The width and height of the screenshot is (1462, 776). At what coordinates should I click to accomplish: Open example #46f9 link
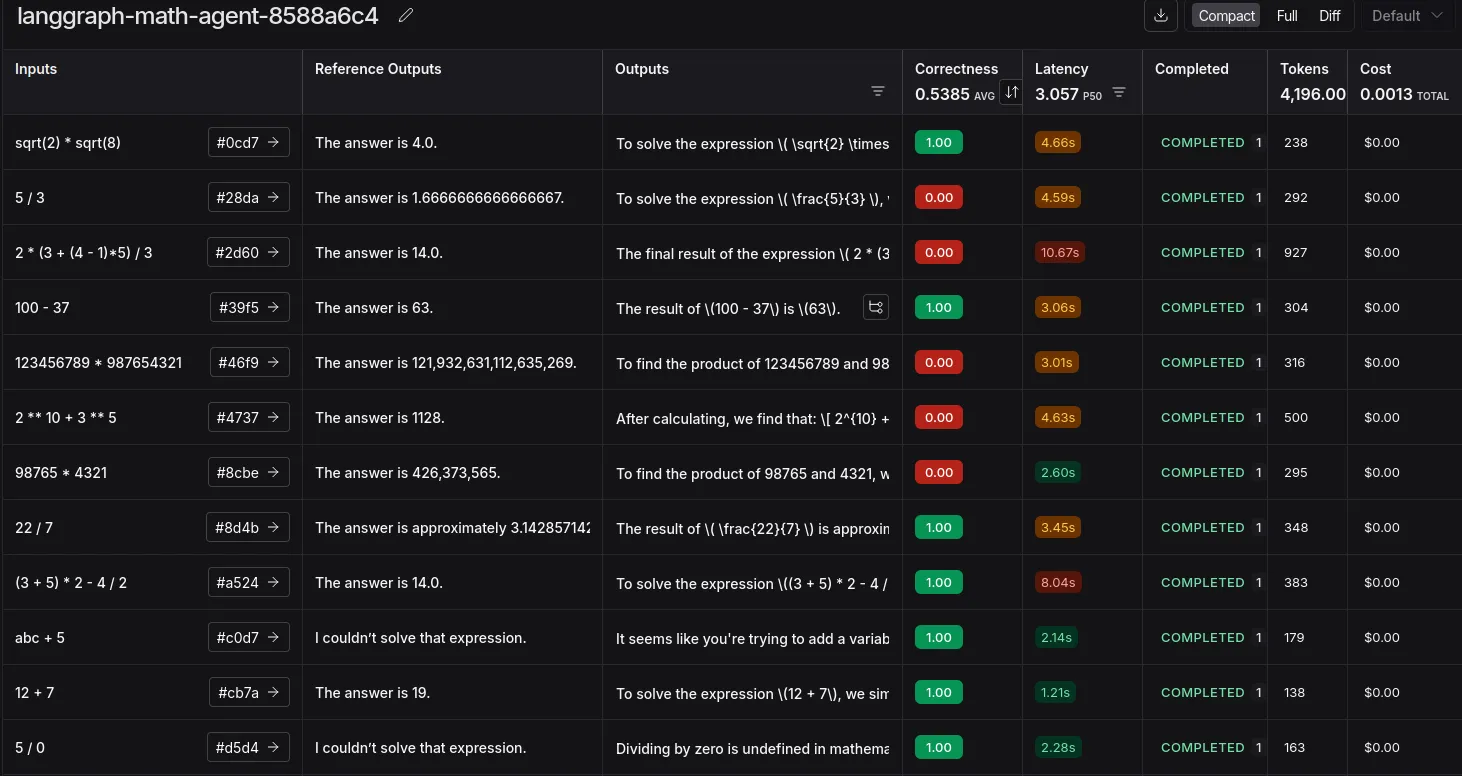pyautogui.click(x=249, y=362)
